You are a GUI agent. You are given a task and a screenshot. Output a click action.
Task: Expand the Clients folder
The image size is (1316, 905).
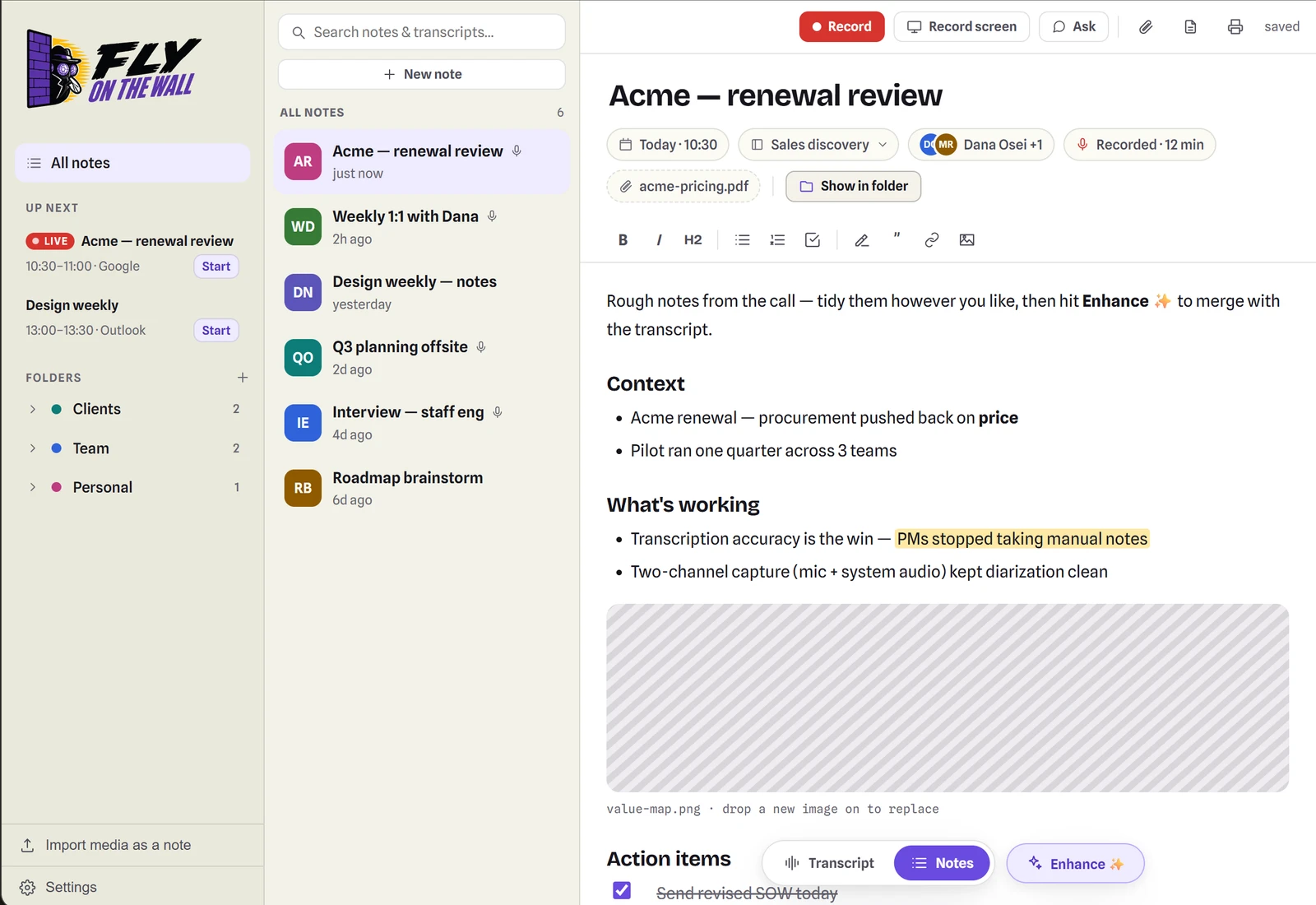coord(33,409)
